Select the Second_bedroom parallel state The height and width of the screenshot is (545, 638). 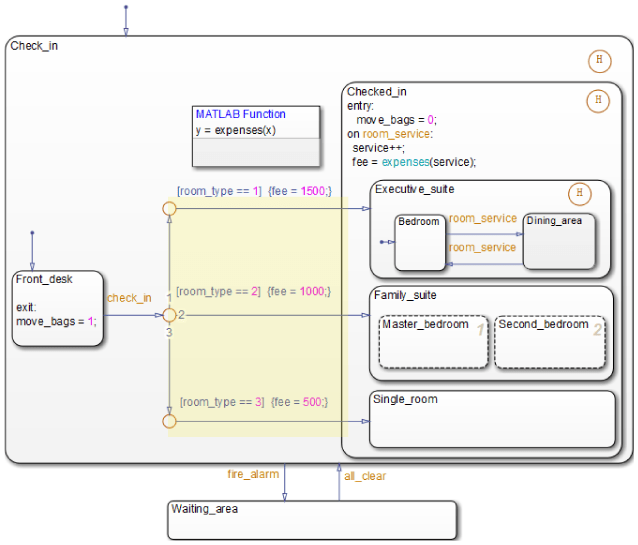[x=550, y=342]
